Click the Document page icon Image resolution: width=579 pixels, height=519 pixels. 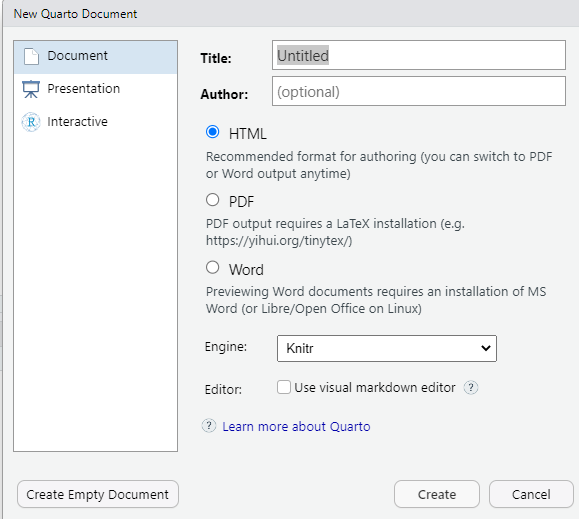coord(31,56)
